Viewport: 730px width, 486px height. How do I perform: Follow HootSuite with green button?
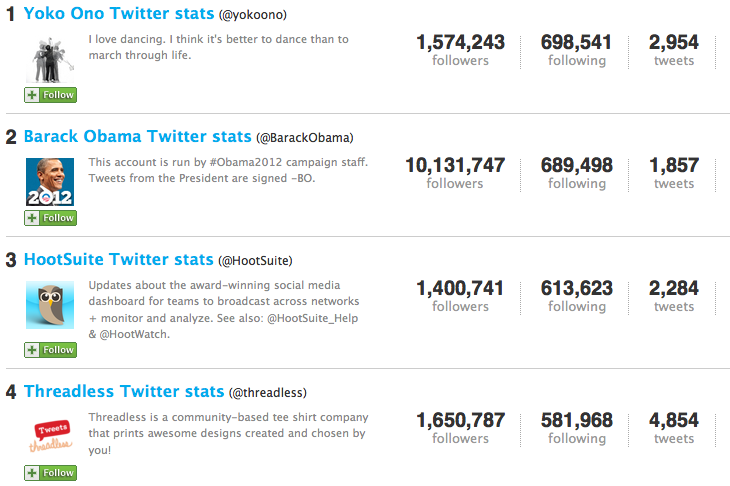[x=50, y=350]
